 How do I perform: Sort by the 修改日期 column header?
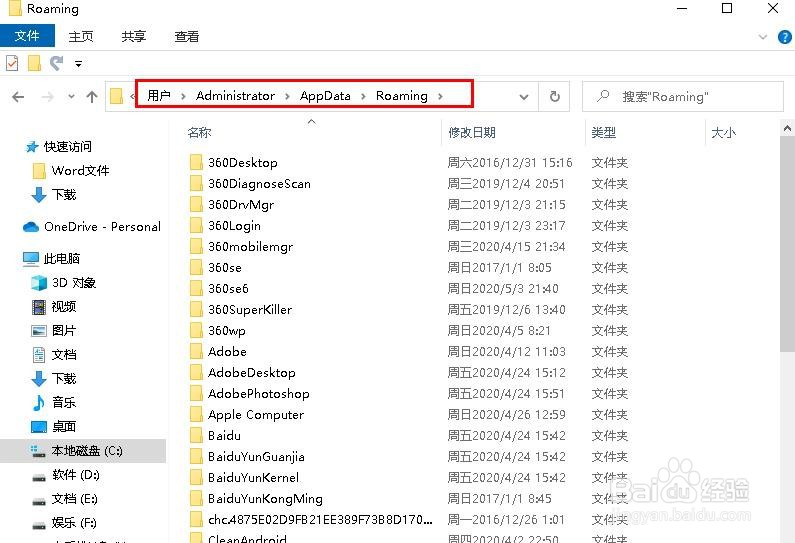472,133
